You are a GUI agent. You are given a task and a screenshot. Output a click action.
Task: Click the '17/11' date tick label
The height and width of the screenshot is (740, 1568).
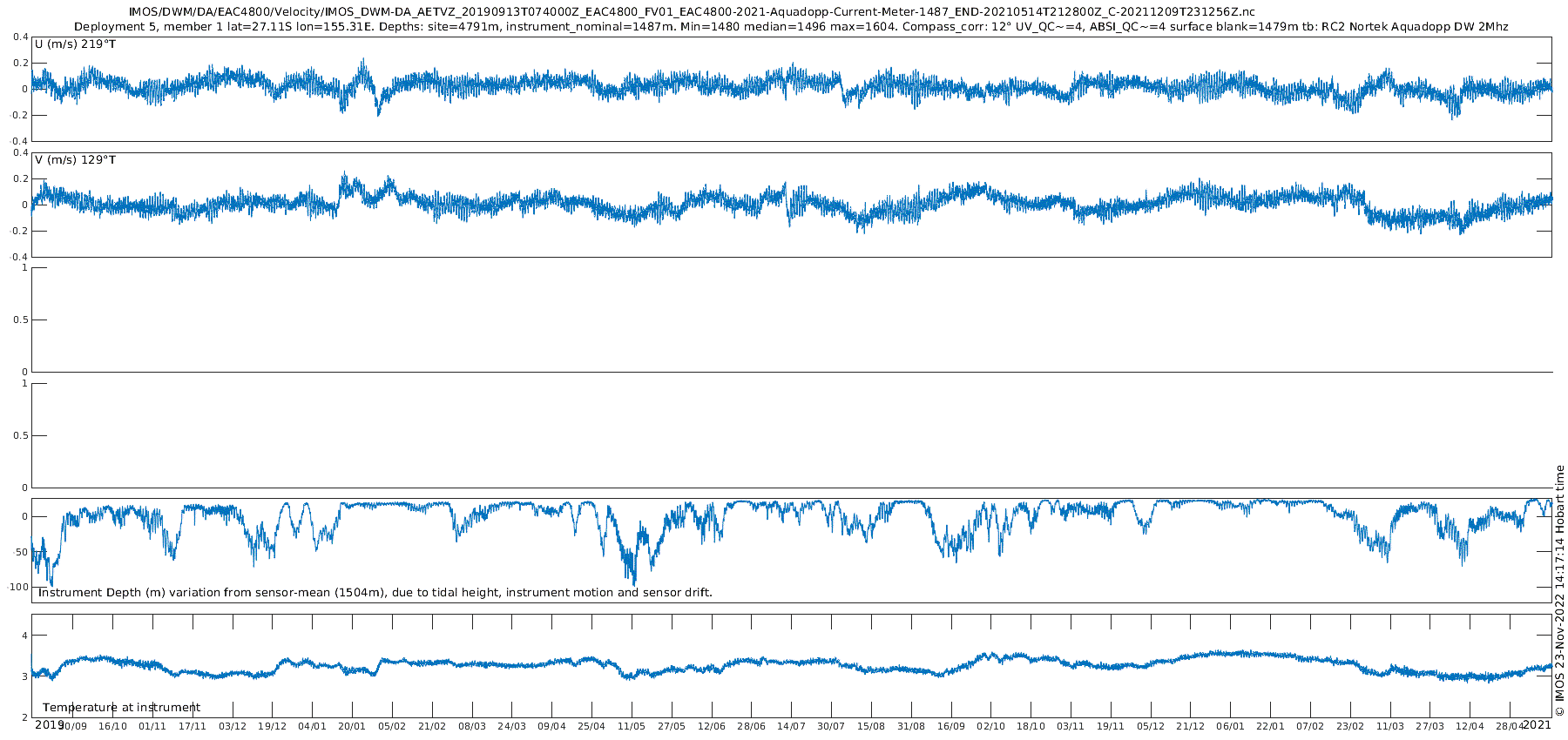click(x=193, y=726)
